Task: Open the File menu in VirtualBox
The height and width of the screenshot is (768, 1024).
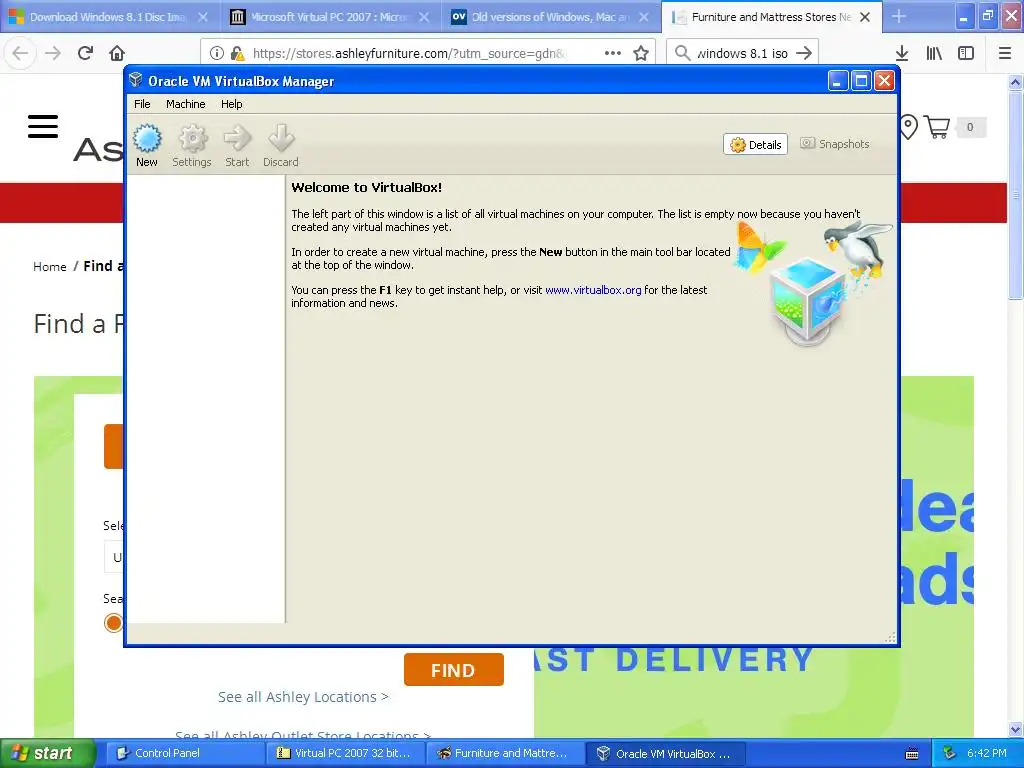Action: click(142, 104)
